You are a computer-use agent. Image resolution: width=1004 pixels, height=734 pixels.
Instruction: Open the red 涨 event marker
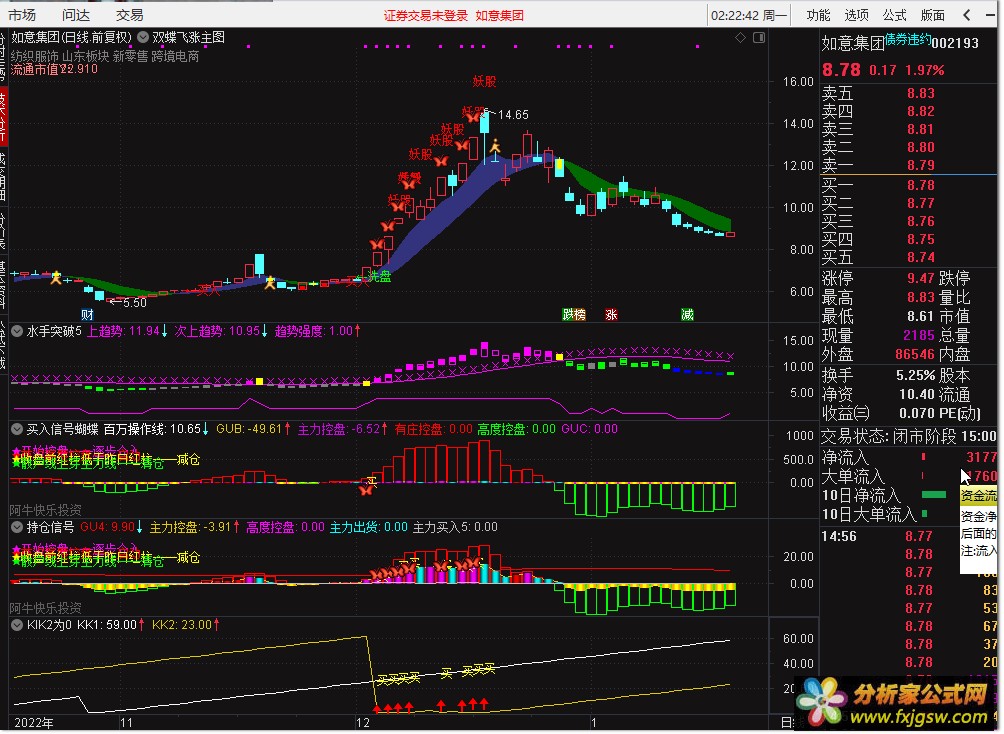click(x=611, y=314)
